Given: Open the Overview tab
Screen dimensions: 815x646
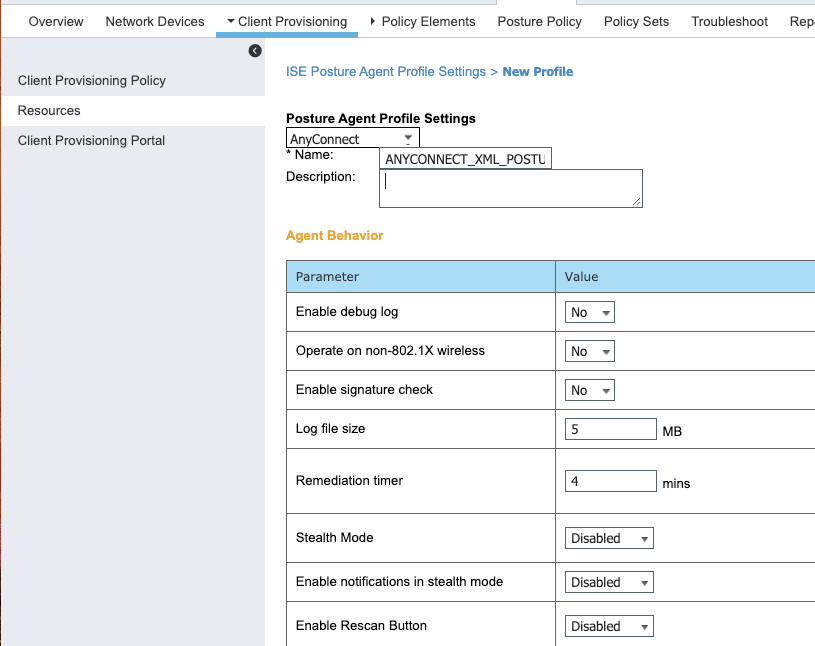Looking at the screenshot, I should tap(56, 21).
